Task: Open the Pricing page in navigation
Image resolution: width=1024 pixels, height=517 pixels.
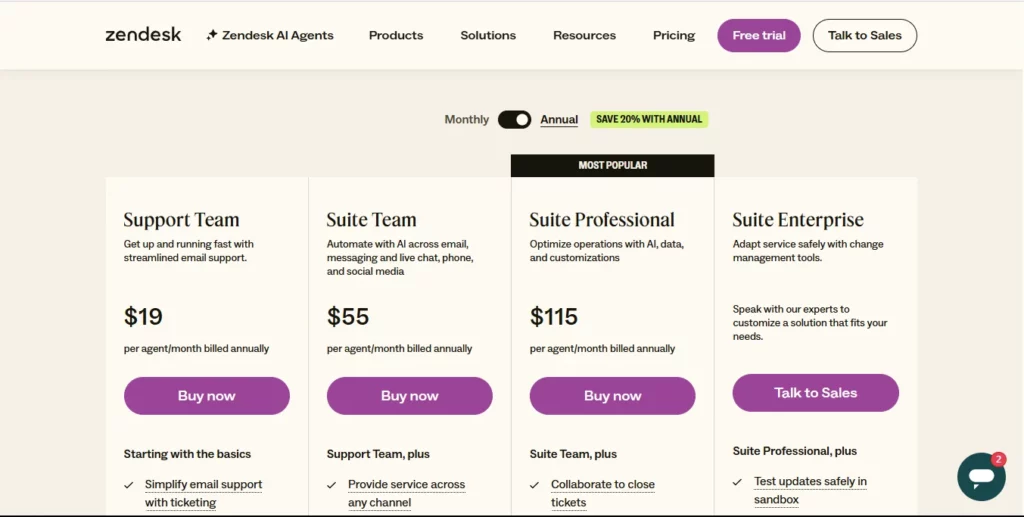Action: (x=674, y=35)
